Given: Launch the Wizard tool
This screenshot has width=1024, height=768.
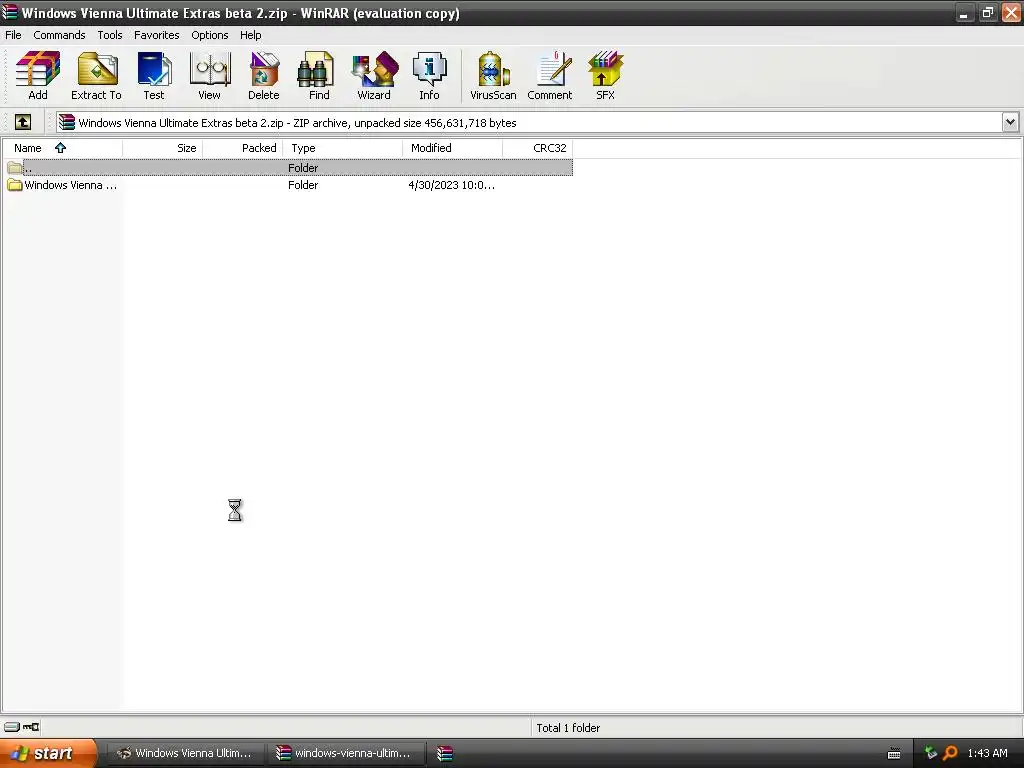Looking at the screenshot, I should pyautogui.click(x=374, y=76).
